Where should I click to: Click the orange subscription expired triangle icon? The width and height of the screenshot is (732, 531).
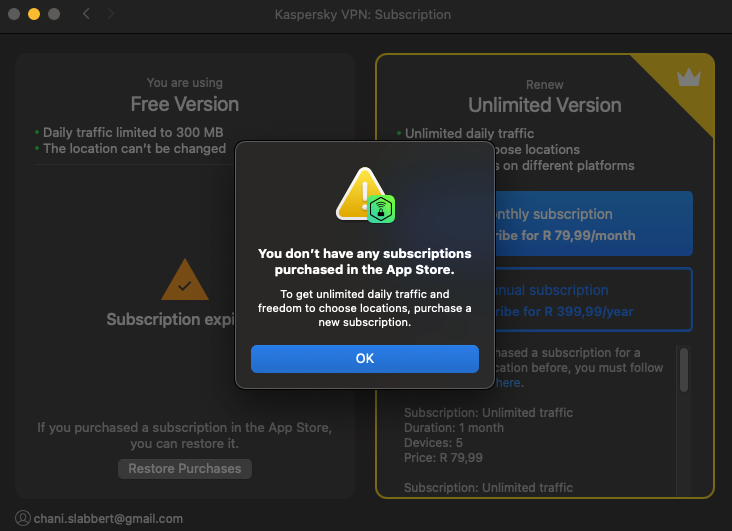point(185,280)
